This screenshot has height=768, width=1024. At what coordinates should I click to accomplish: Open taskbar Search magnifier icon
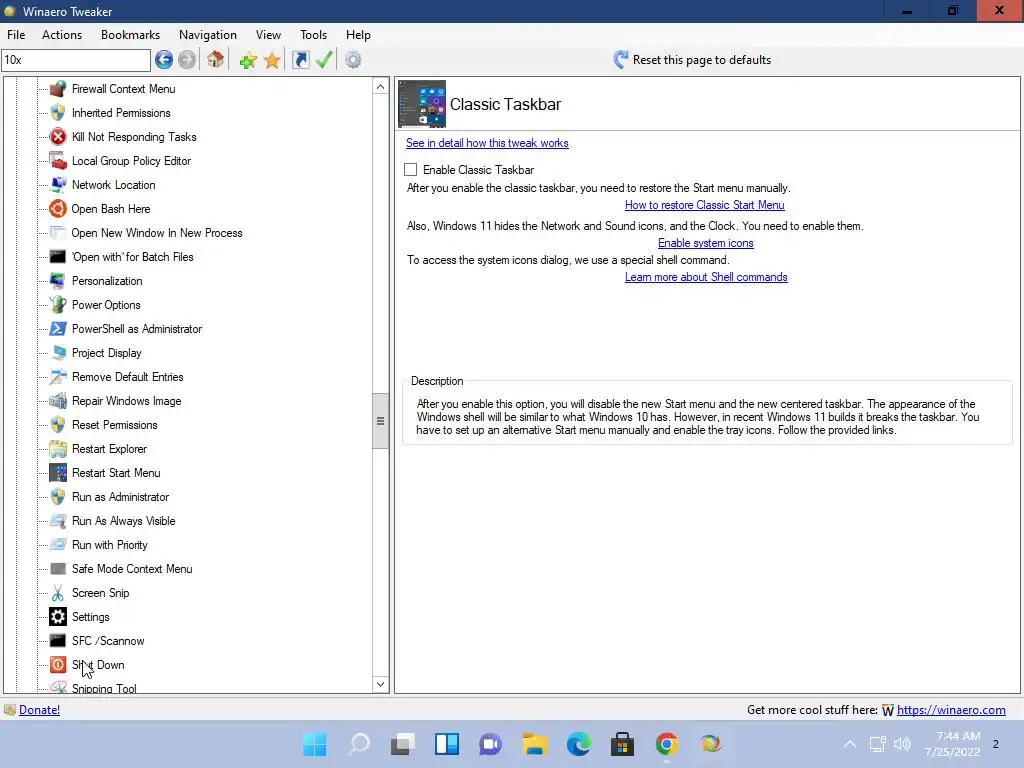[x=359, y=744]
